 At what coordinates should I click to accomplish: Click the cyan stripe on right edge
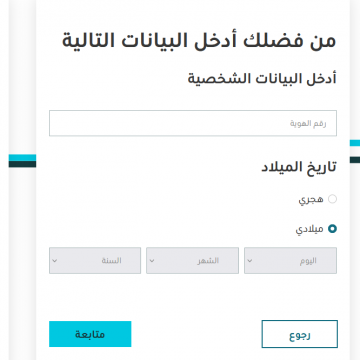[x=355, y=143]
